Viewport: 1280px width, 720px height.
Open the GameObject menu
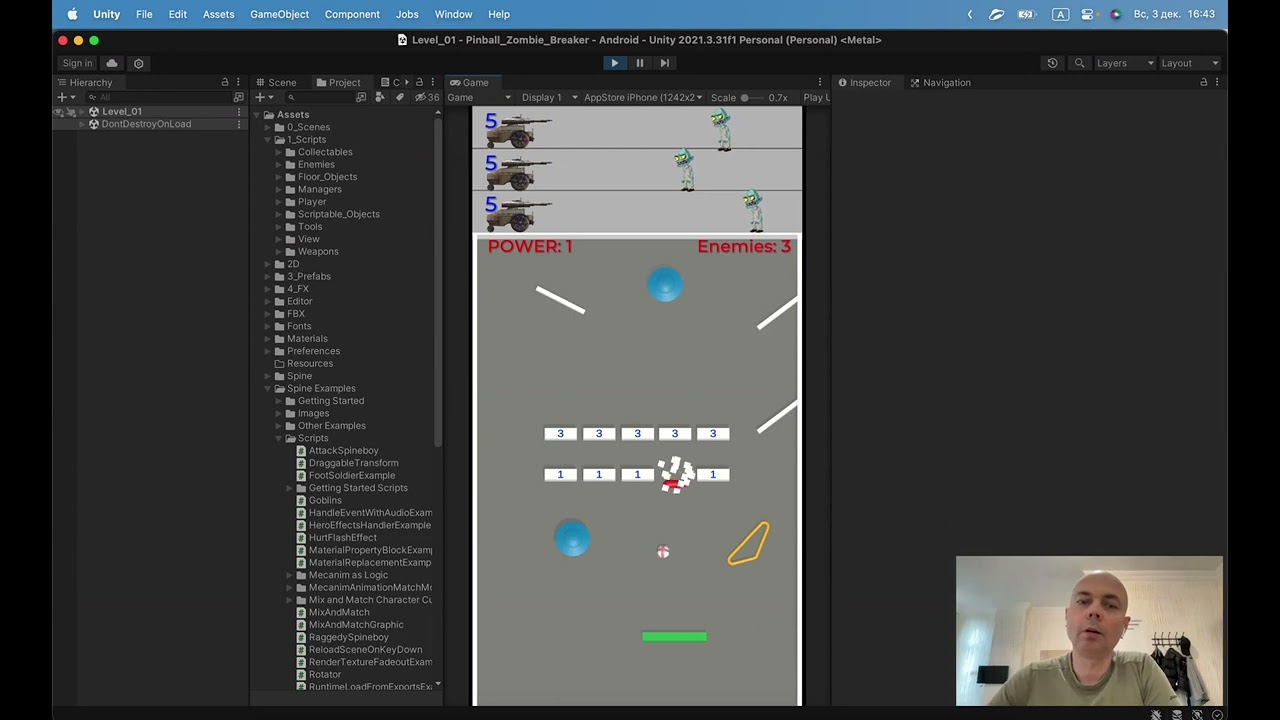point(279,14)
